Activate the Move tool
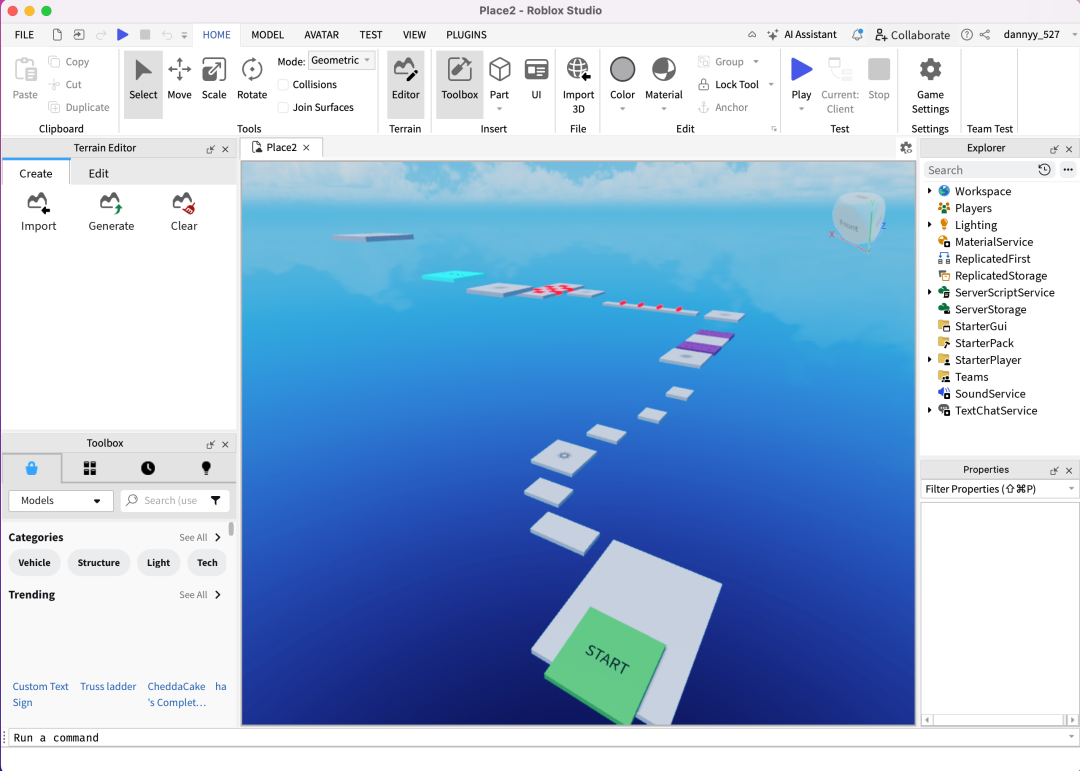The height and width of the screenshot is (771, 1080). (x=179, y=80)
